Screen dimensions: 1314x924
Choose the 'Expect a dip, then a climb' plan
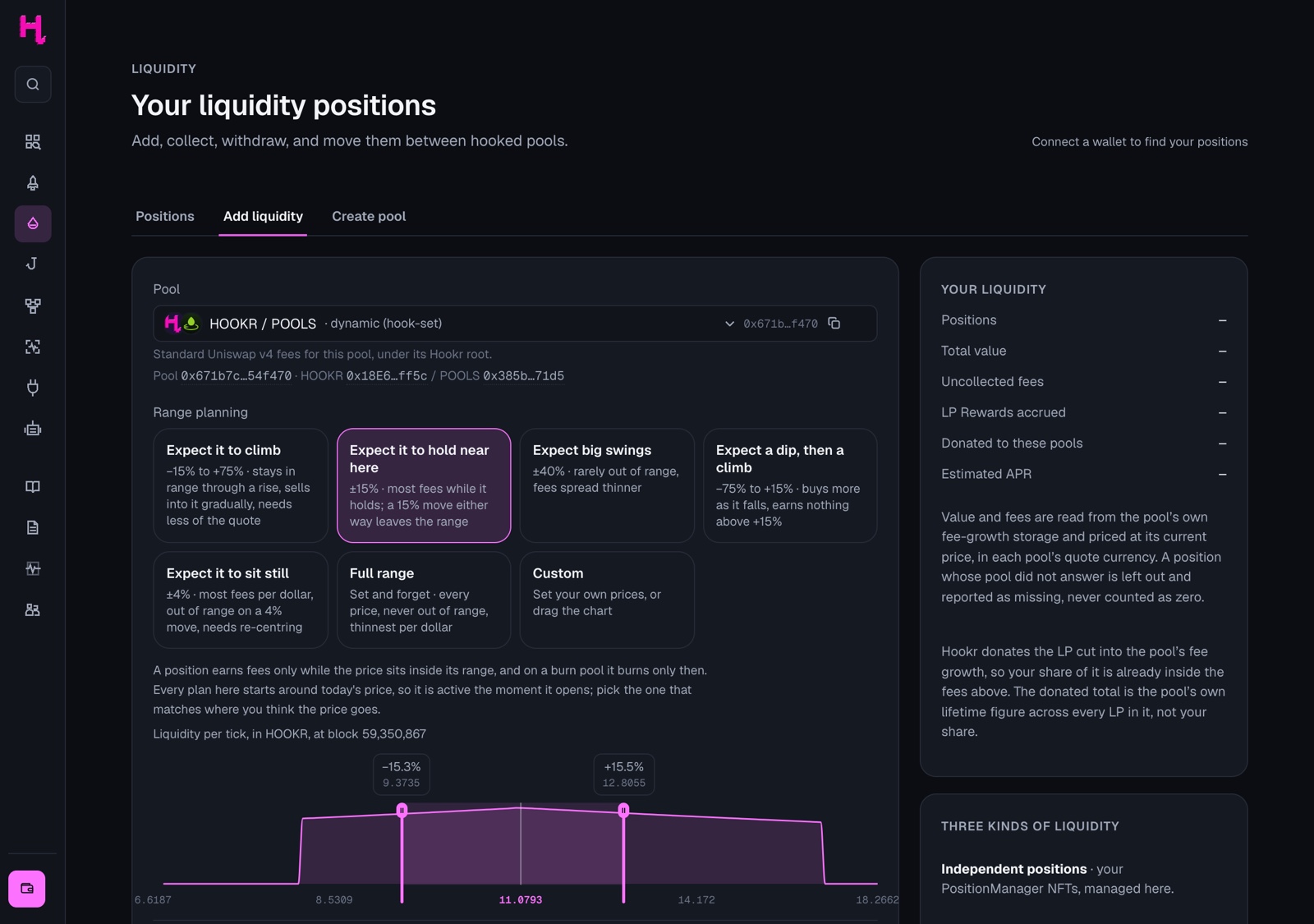coord(790,485)
